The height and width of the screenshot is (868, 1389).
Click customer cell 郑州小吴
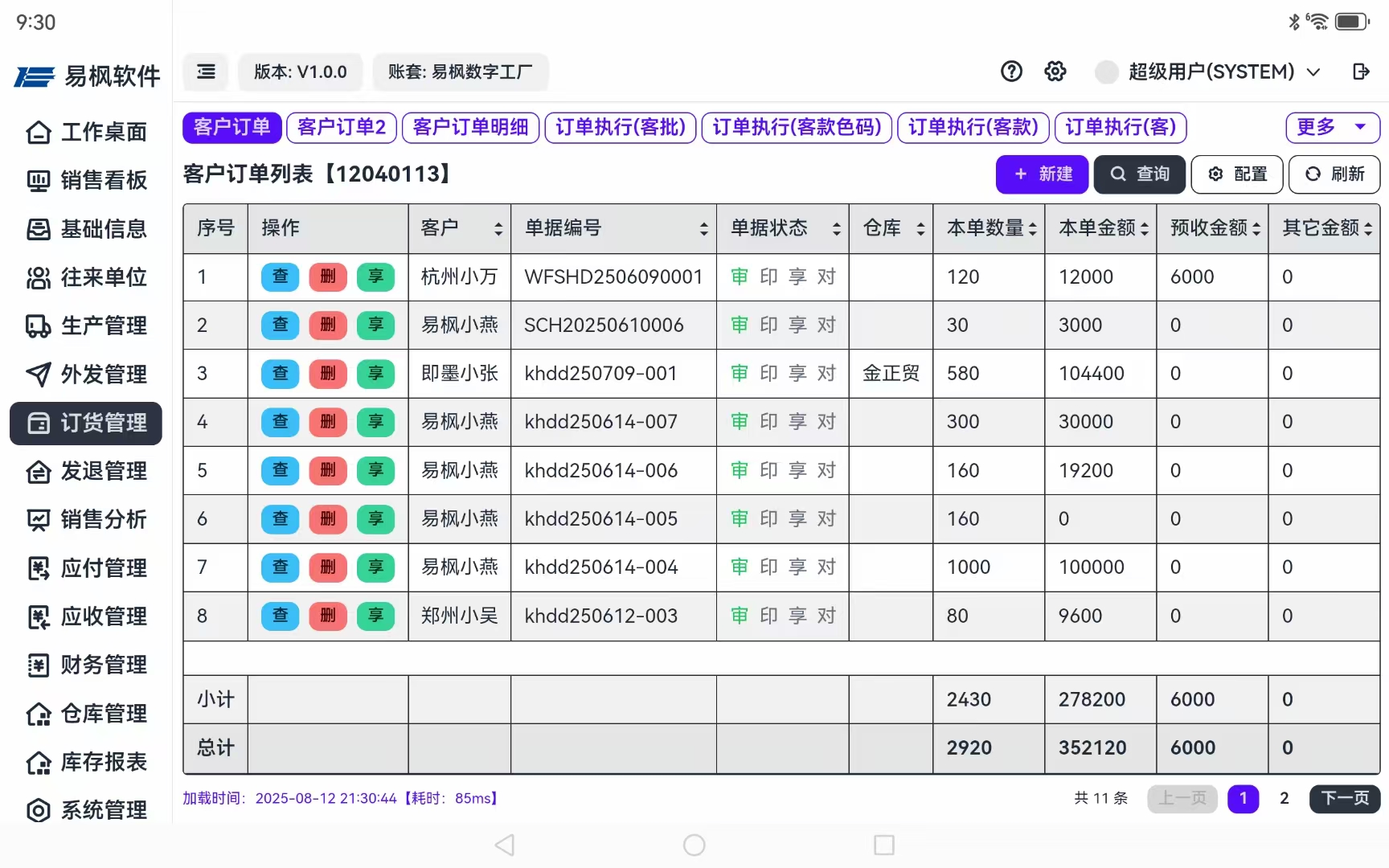point(460,616)
